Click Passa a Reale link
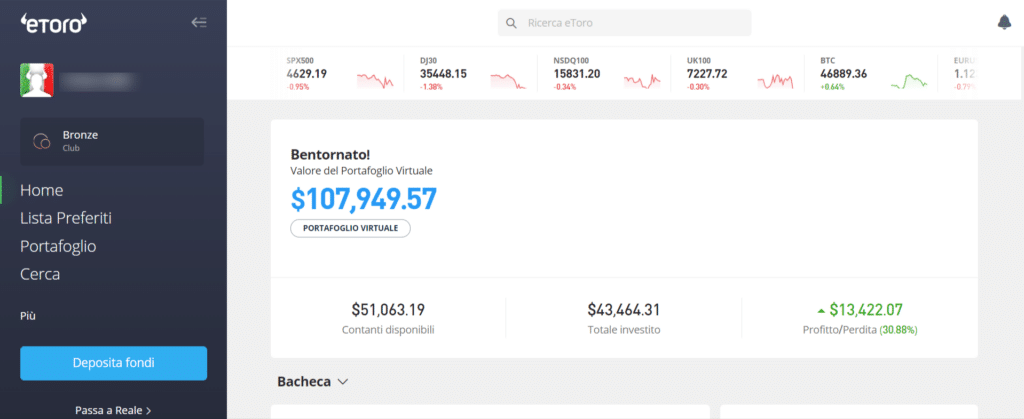The image size is (1024, 419). tap(113, 411)
